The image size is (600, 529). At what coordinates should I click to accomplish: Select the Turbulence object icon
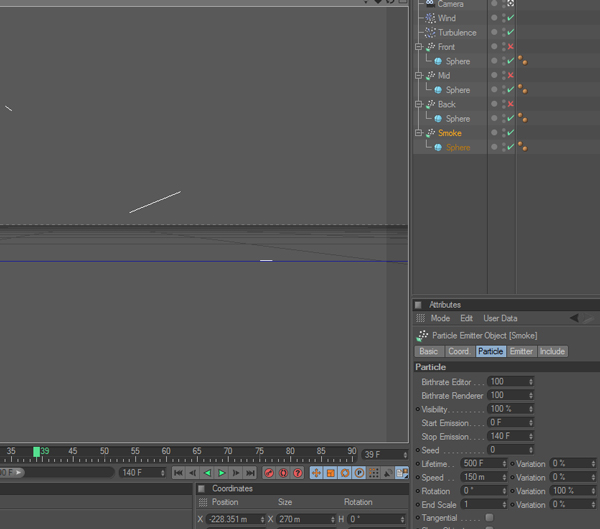point(430,33)
